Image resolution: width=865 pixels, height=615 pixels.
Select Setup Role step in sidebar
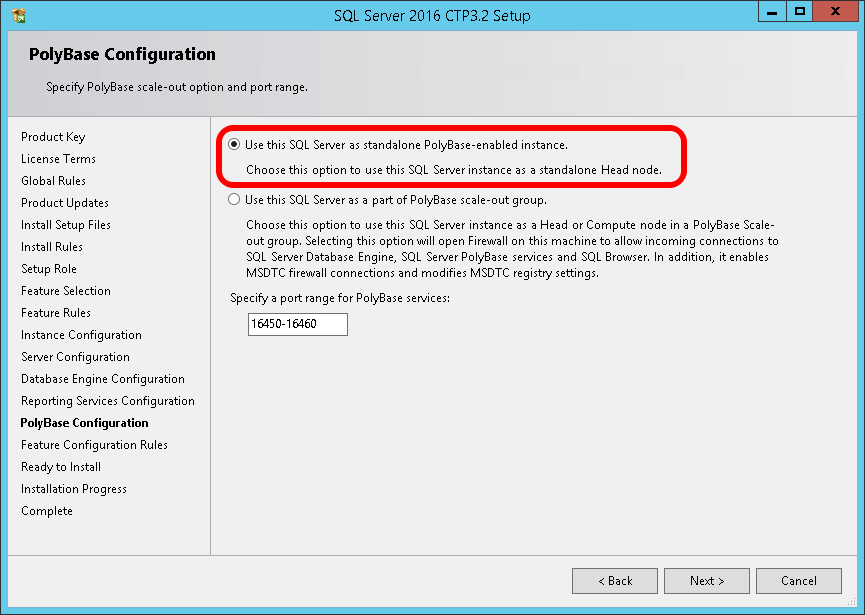[49, 269]
